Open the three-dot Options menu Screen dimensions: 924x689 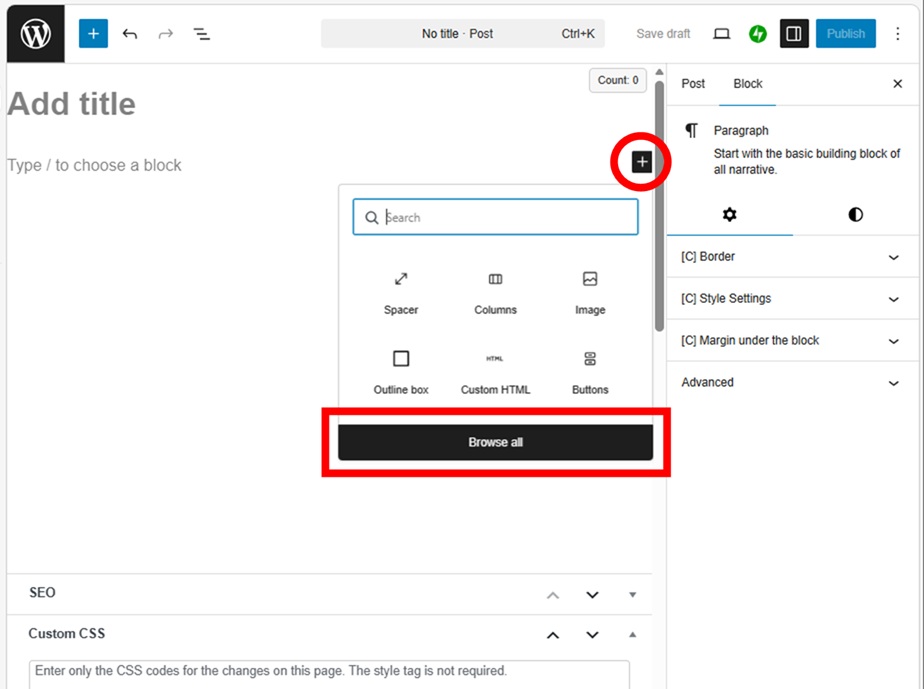click(897, 34)
